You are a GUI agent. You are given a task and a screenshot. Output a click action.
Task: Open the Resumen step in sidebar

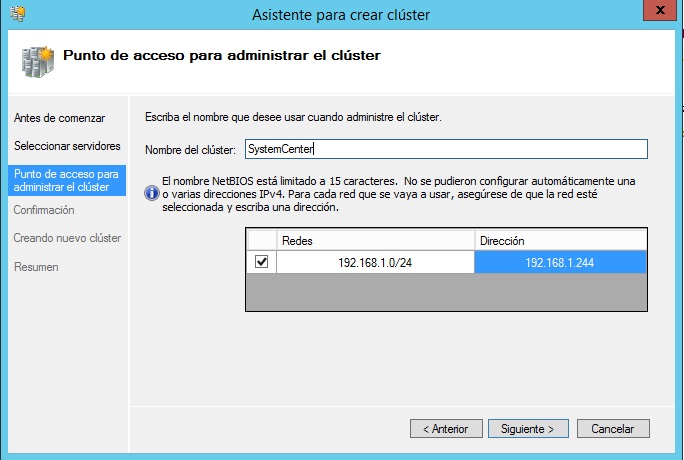point(36,267)
